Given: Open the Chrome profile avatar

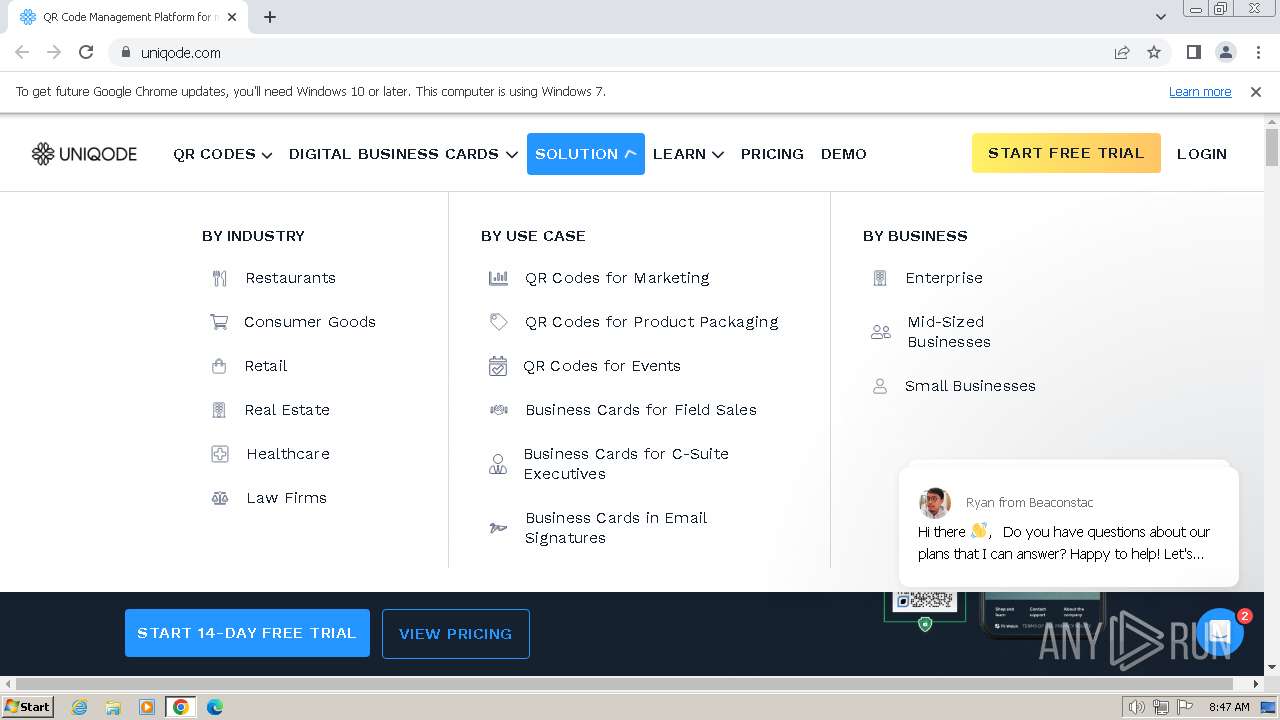Looking at the screenshot, I should tap(1226, 52).
